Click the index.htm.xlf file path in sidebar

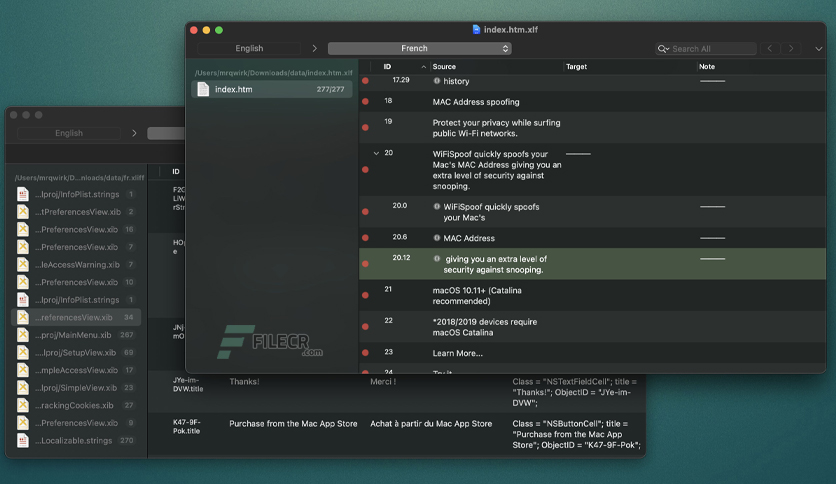tap(274, 73)
